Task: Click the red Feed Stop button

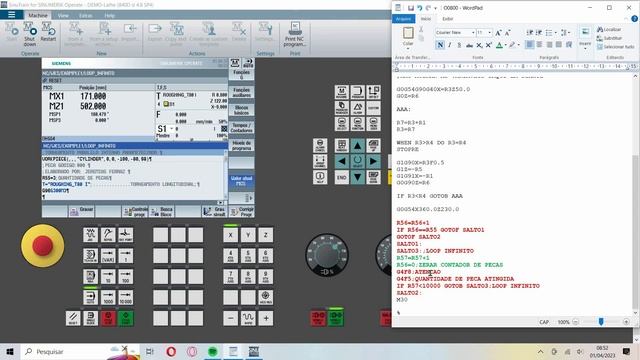Action: tap(318, 318)
